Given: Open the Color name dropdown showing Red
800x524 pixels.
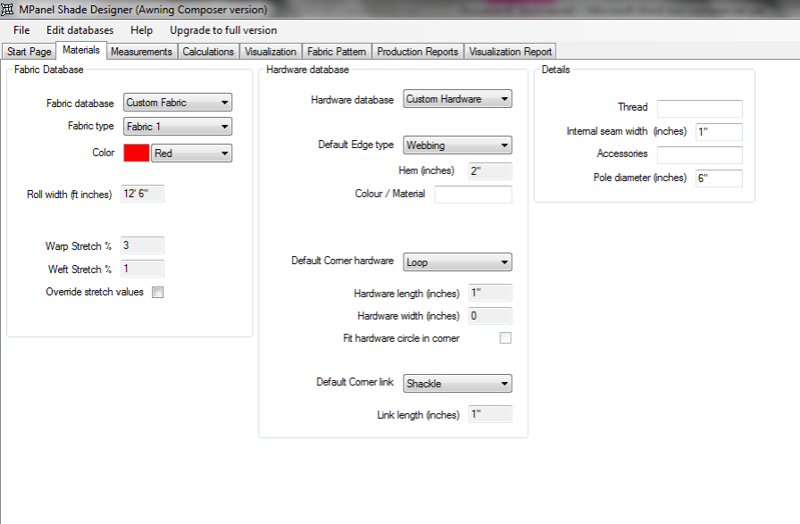Looking at the screenshot, I should pyautogui.click(x=191, y=153).
